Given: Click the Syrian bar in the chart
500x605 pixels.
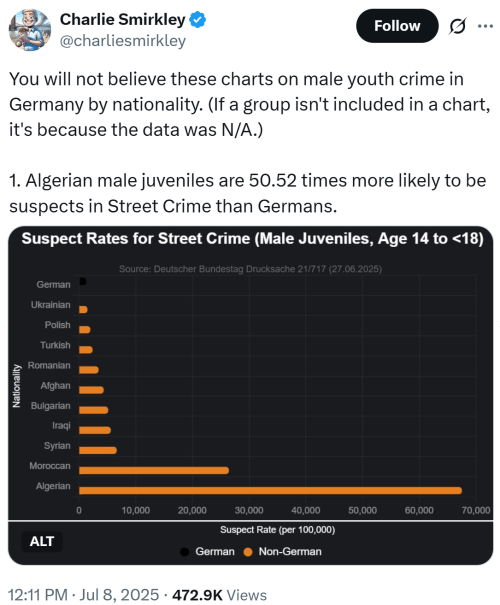Looking at the screenshot, I should point(98,450).
